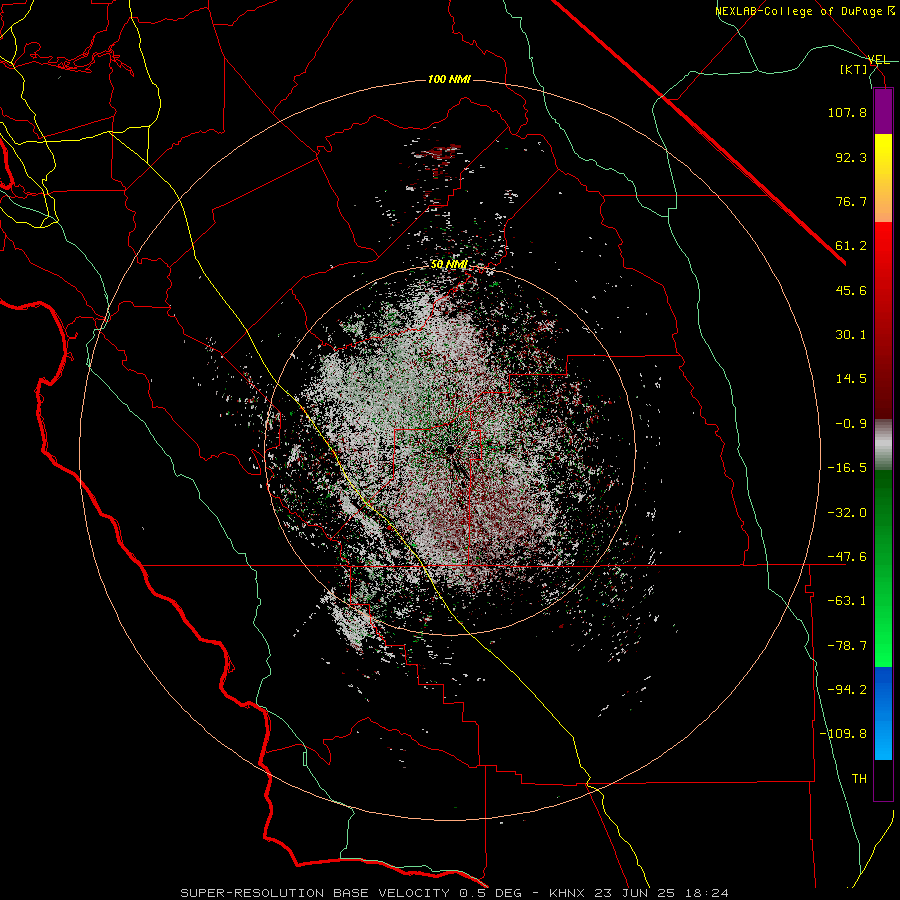Click the 45.6 legend value
Viewport: 900px width, 900px height.
coord(851,290)
